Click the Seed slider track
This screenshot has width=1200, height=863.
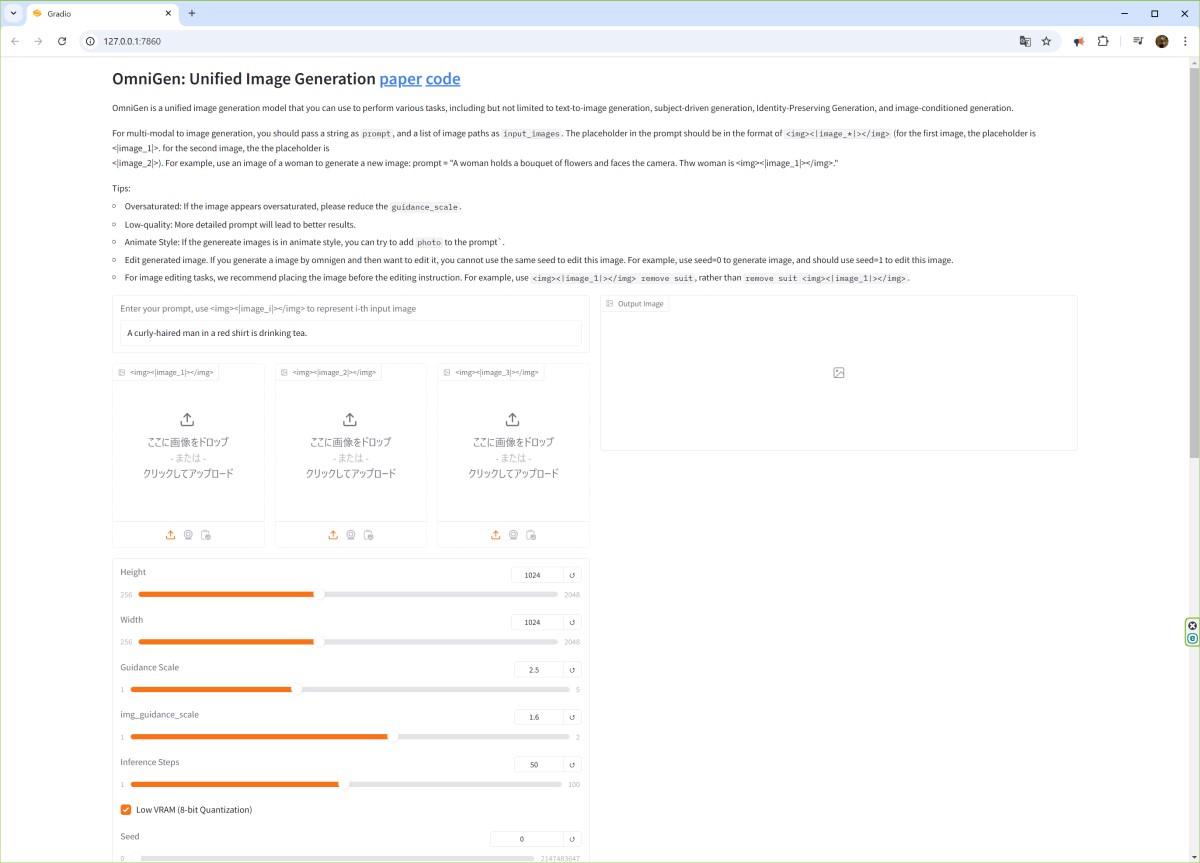point(337,858)
